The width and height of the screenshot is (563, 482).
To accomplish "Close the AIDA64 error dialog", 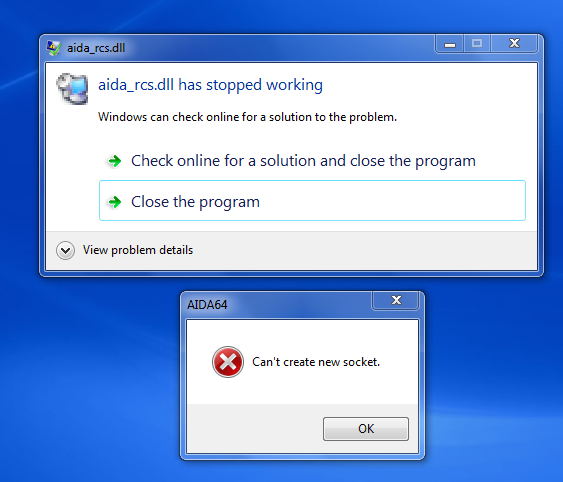I will (x=396, y=300).
